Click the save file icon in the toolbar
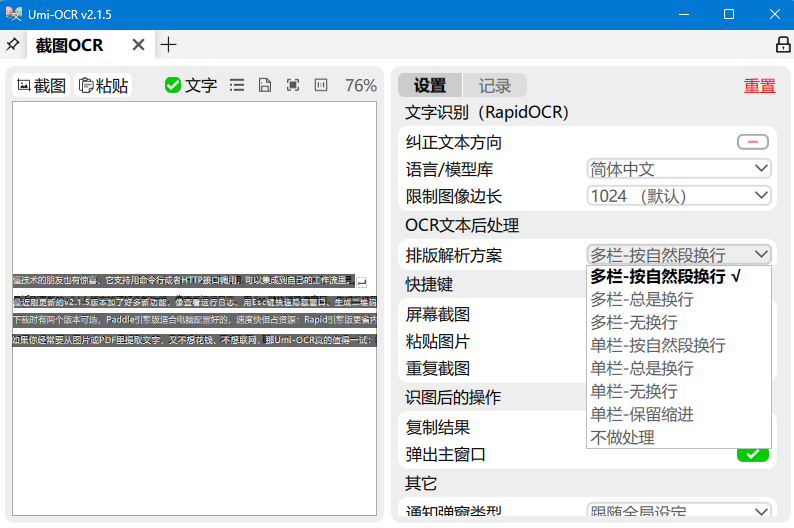This screenshot has width=794, height=528. tap(265, 86)
